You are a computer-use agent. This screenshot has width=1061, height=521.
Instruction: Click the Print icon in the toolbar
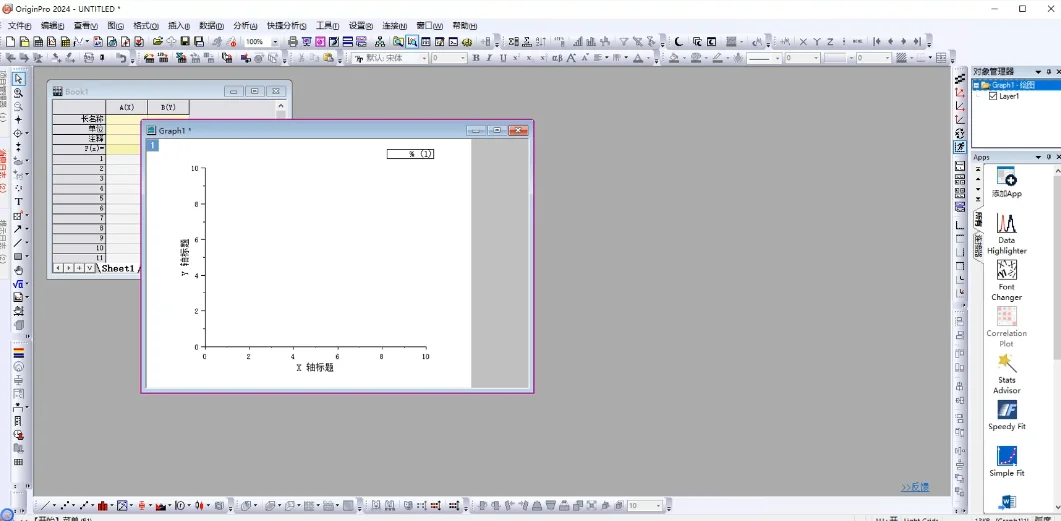pyautogui.click(x=293, y=42)
